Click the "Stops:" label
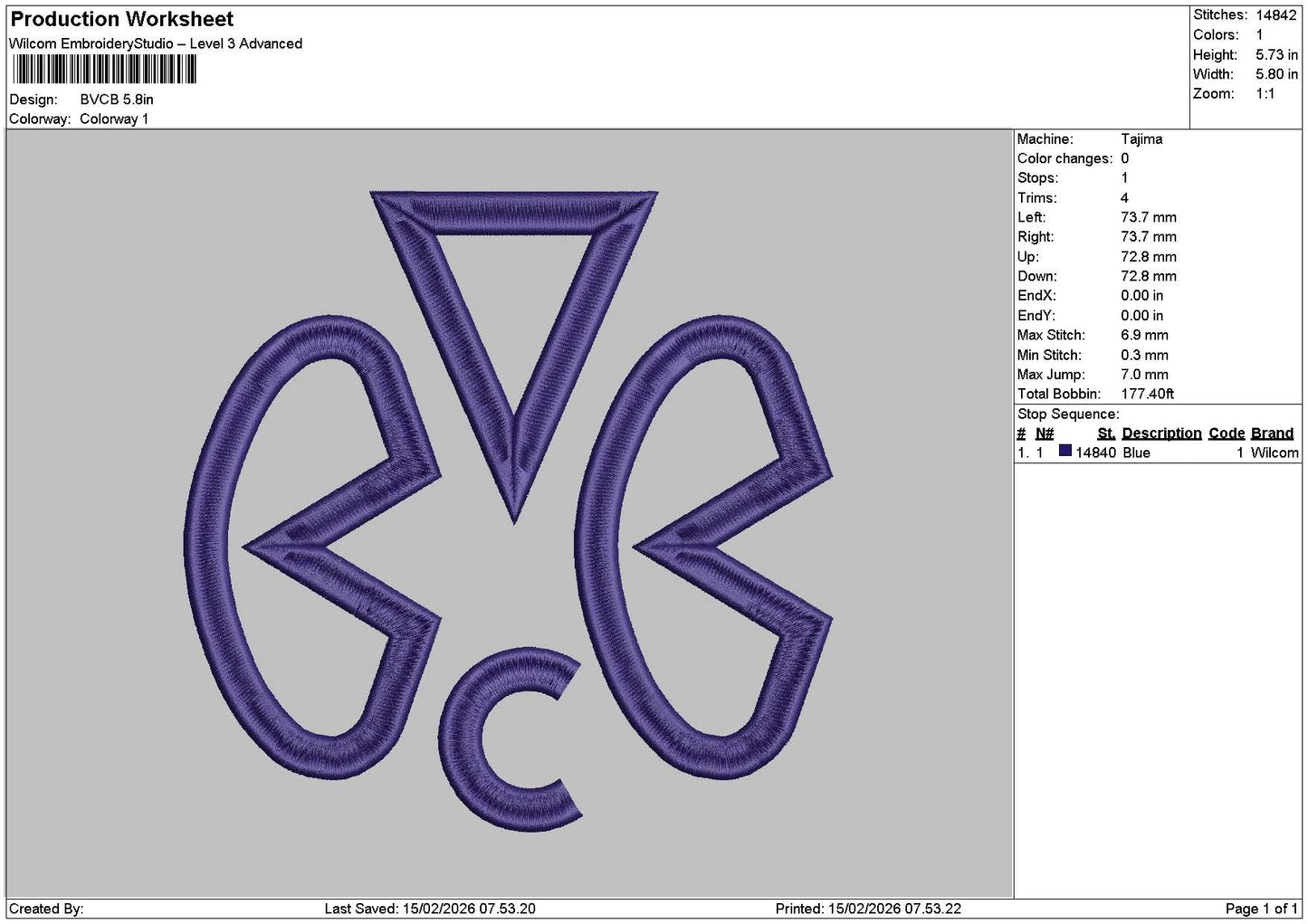This screenshot has height=924, width=1308. pyautogui.click(x=1037, y=178)
